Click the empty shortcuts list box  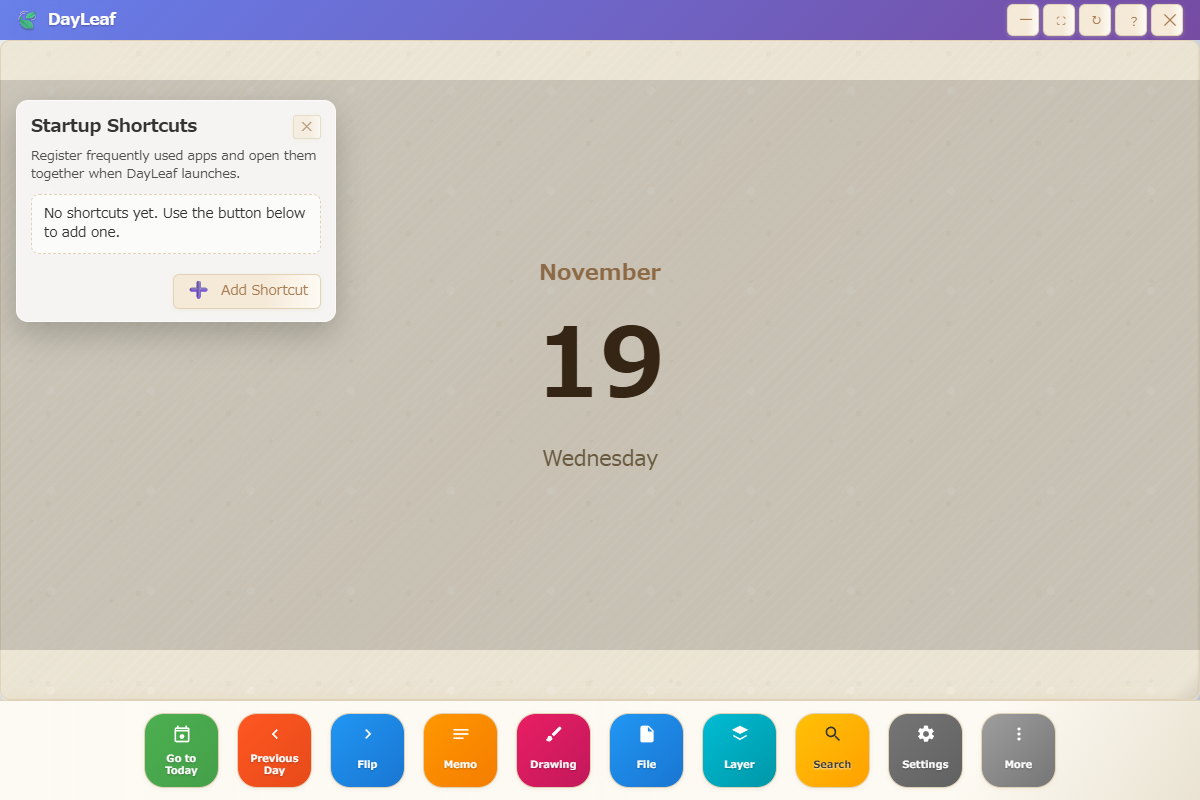coord(176,224)
